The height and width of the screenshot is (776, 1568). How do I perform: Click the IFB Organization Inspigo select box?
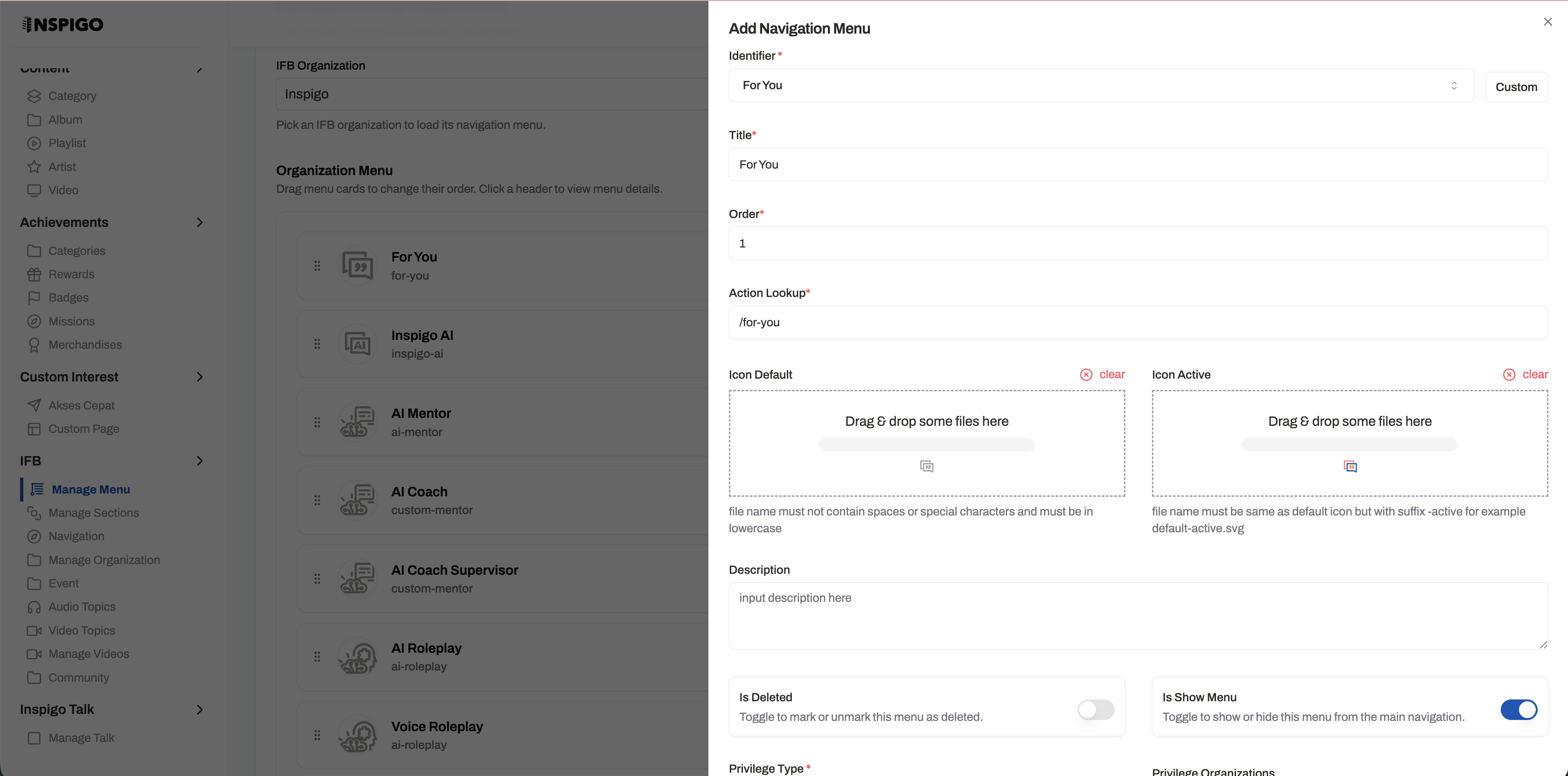click(492, 94)
